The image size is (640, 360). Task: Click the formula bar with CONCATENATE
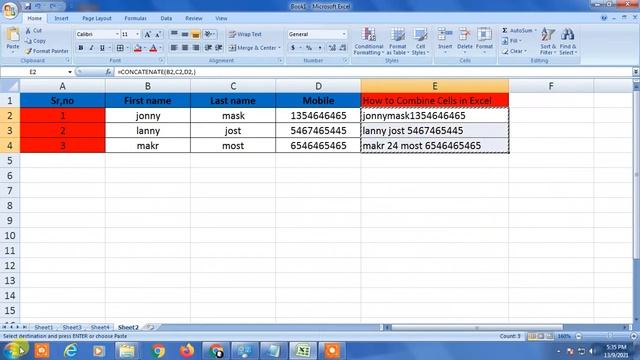click(373, 72)
